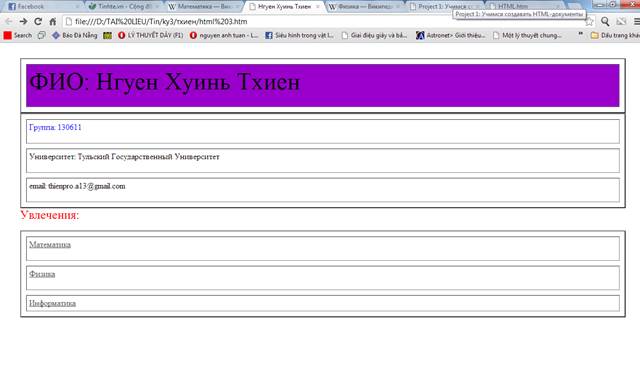Click the email thienpro.a13@gmail.com text
The image size is (640, 366).
pyautogui.click(x=77, y=186)
